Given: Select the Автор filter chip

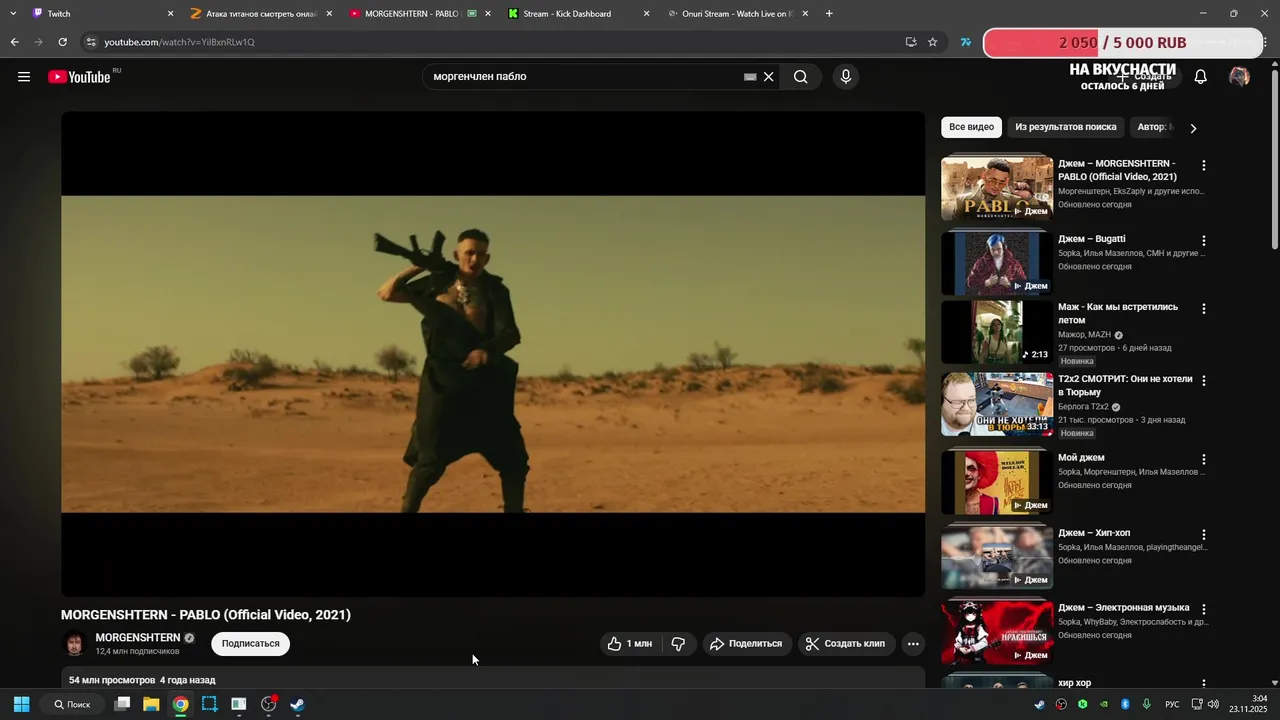Looking at the screenshot, I should 1155,127.
